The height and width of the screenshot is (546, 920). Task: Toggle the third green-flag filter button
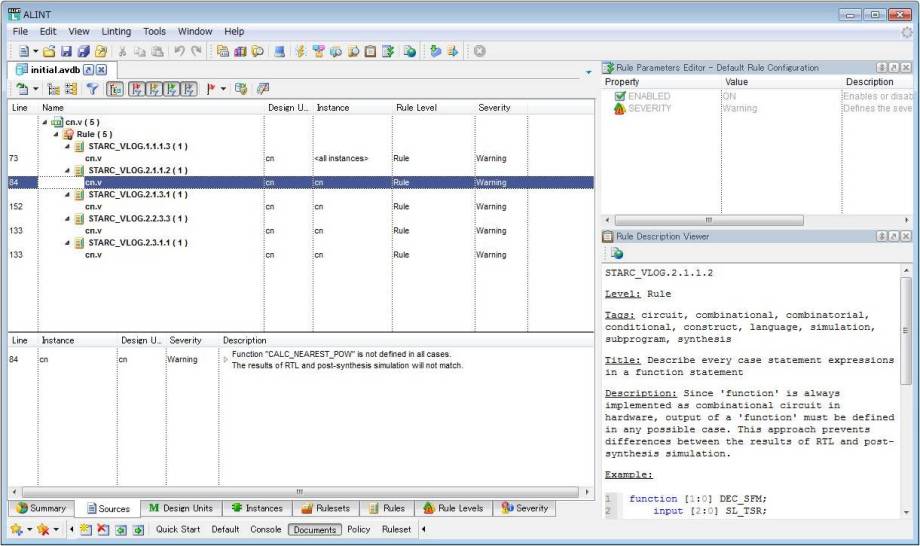[x=171, y=89]
